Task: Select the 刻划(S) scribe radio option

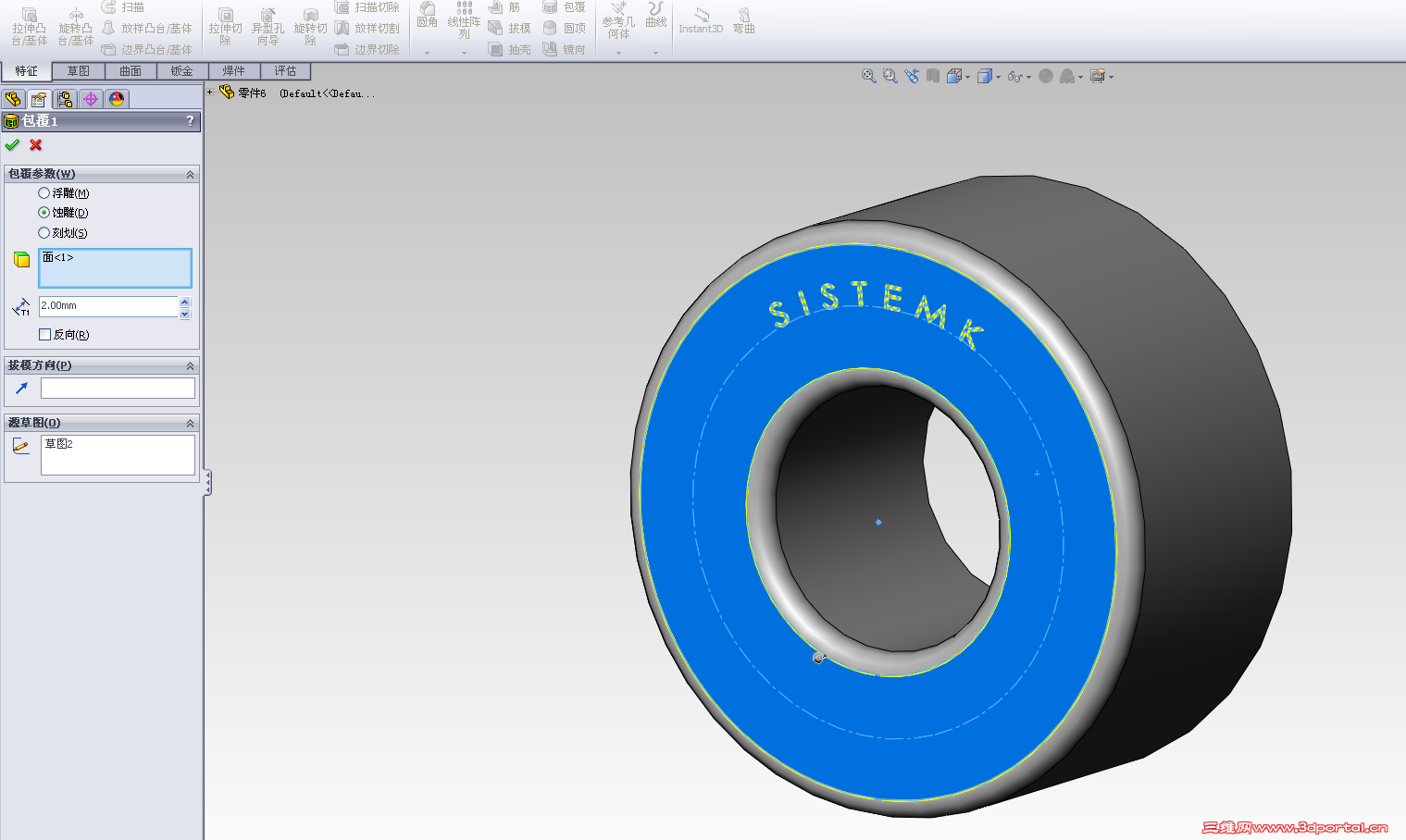Action: 44,233
